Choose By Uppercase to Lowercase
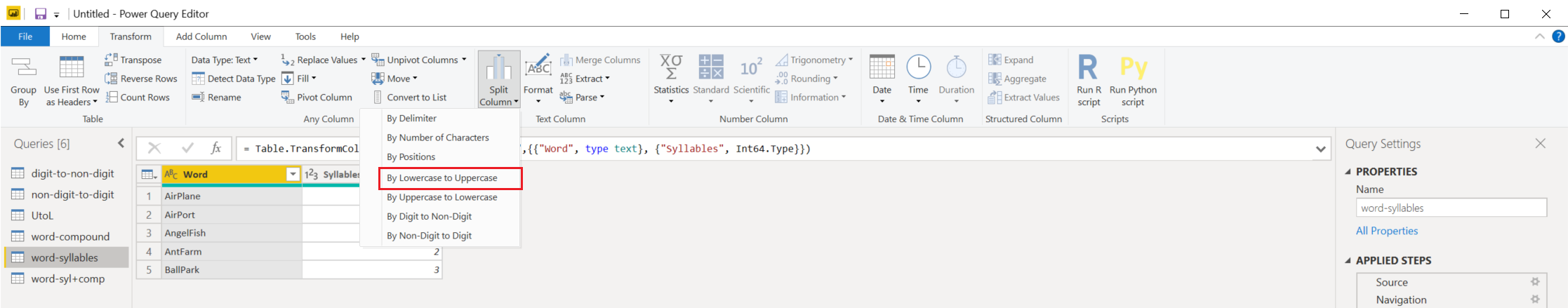 tap(440, 197)
